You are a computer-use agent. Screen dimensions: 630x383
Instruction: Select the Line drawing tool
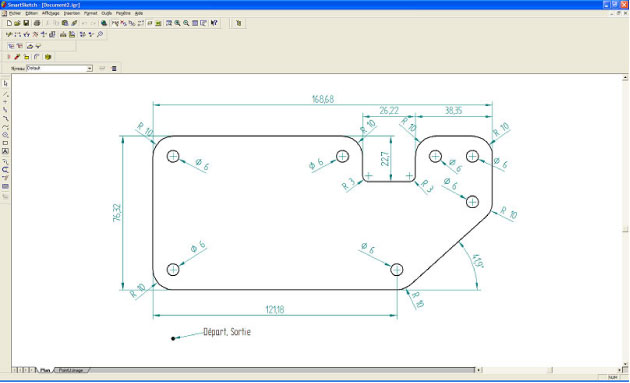[5, 94]
